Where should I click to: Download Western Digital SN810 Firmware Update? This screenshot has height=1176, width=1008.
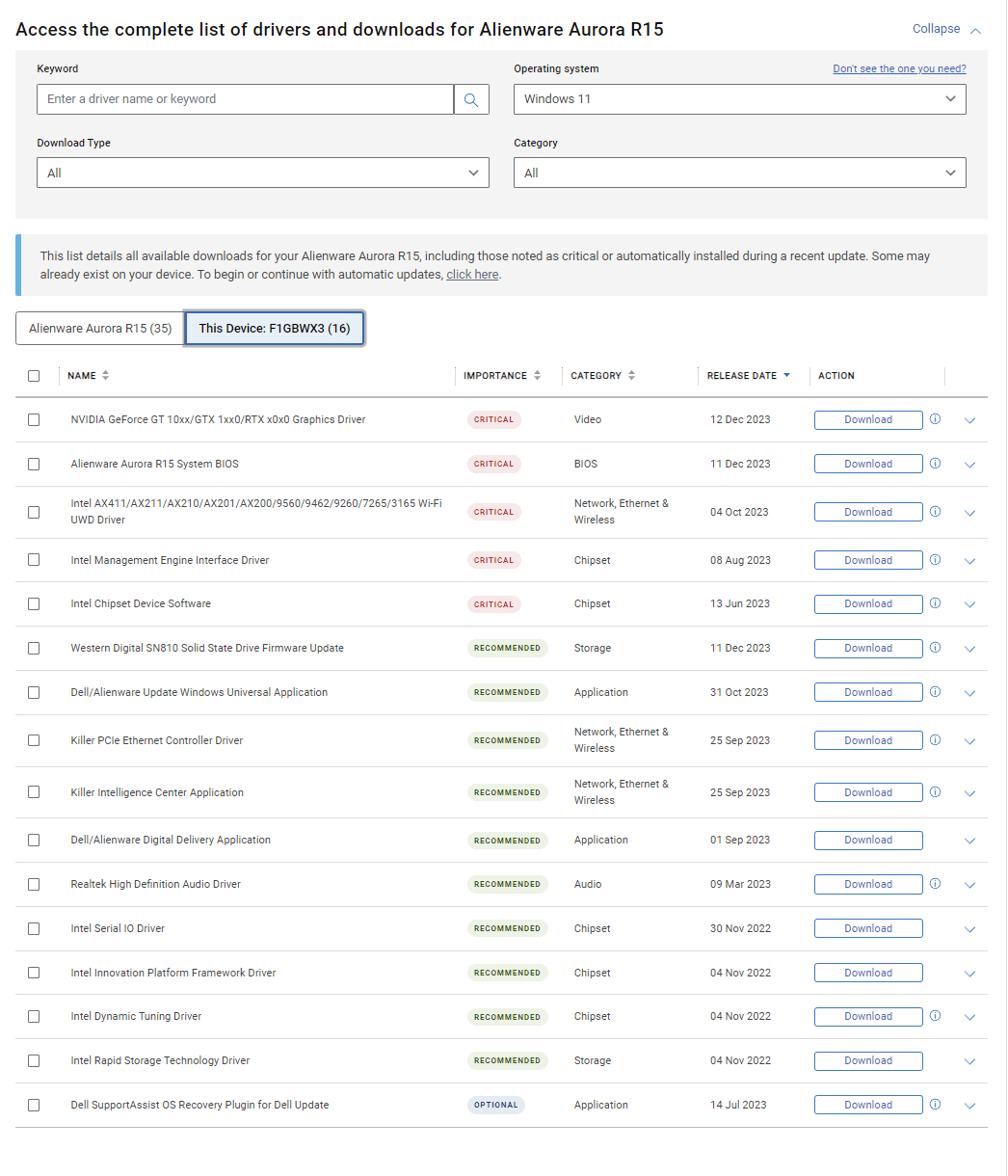coord(868,648)
